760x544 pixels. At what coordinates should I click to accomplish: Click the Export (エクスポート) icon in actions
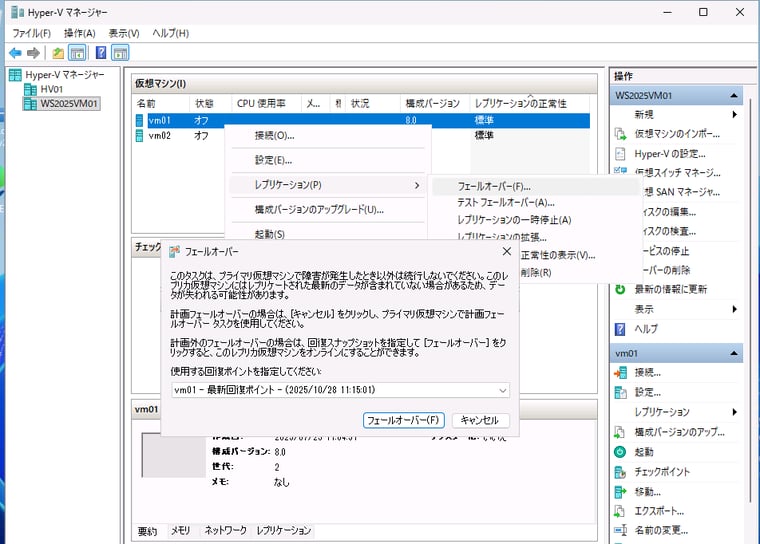(620, 511)
